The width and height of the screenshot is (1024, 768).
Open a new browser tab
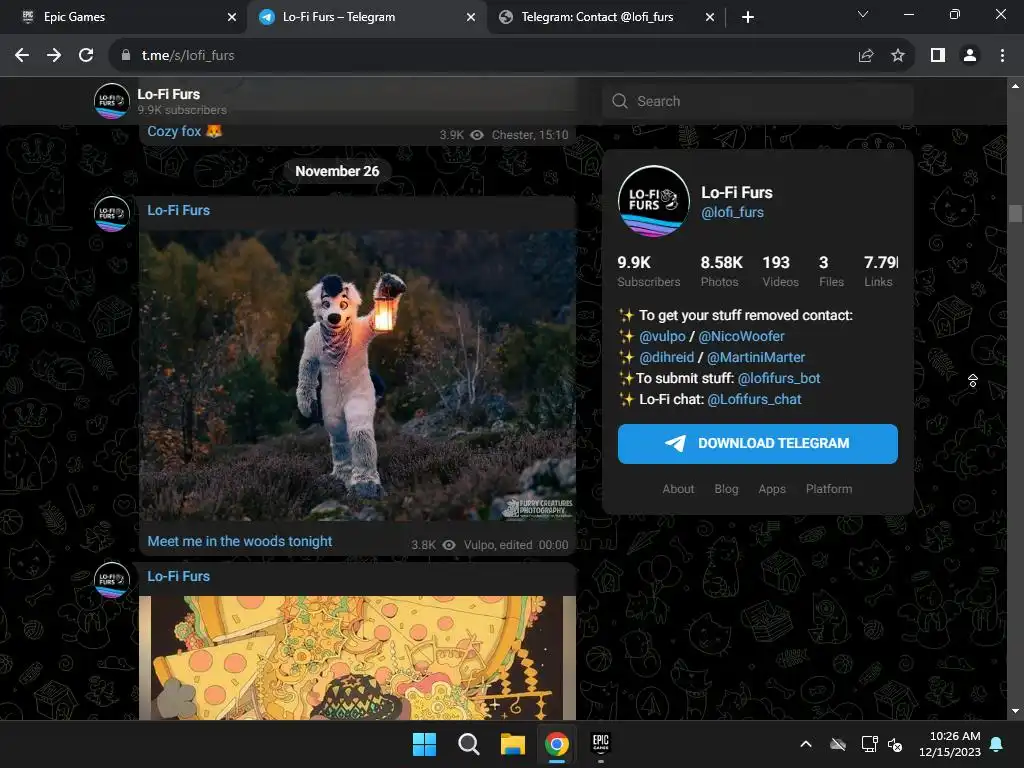[x=748, y=17]
